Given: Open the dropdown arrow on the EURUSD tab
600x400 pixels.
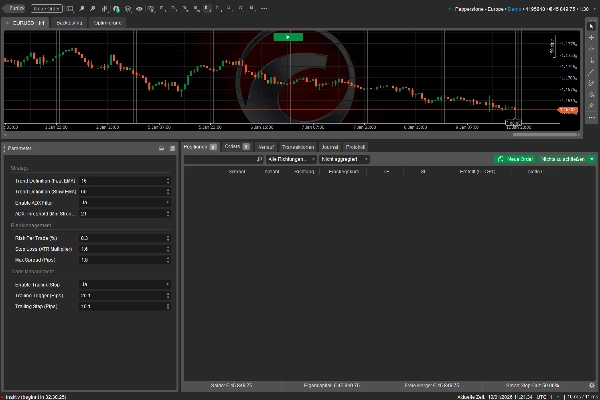Looking at the screenshot, I should coord(7,23).
